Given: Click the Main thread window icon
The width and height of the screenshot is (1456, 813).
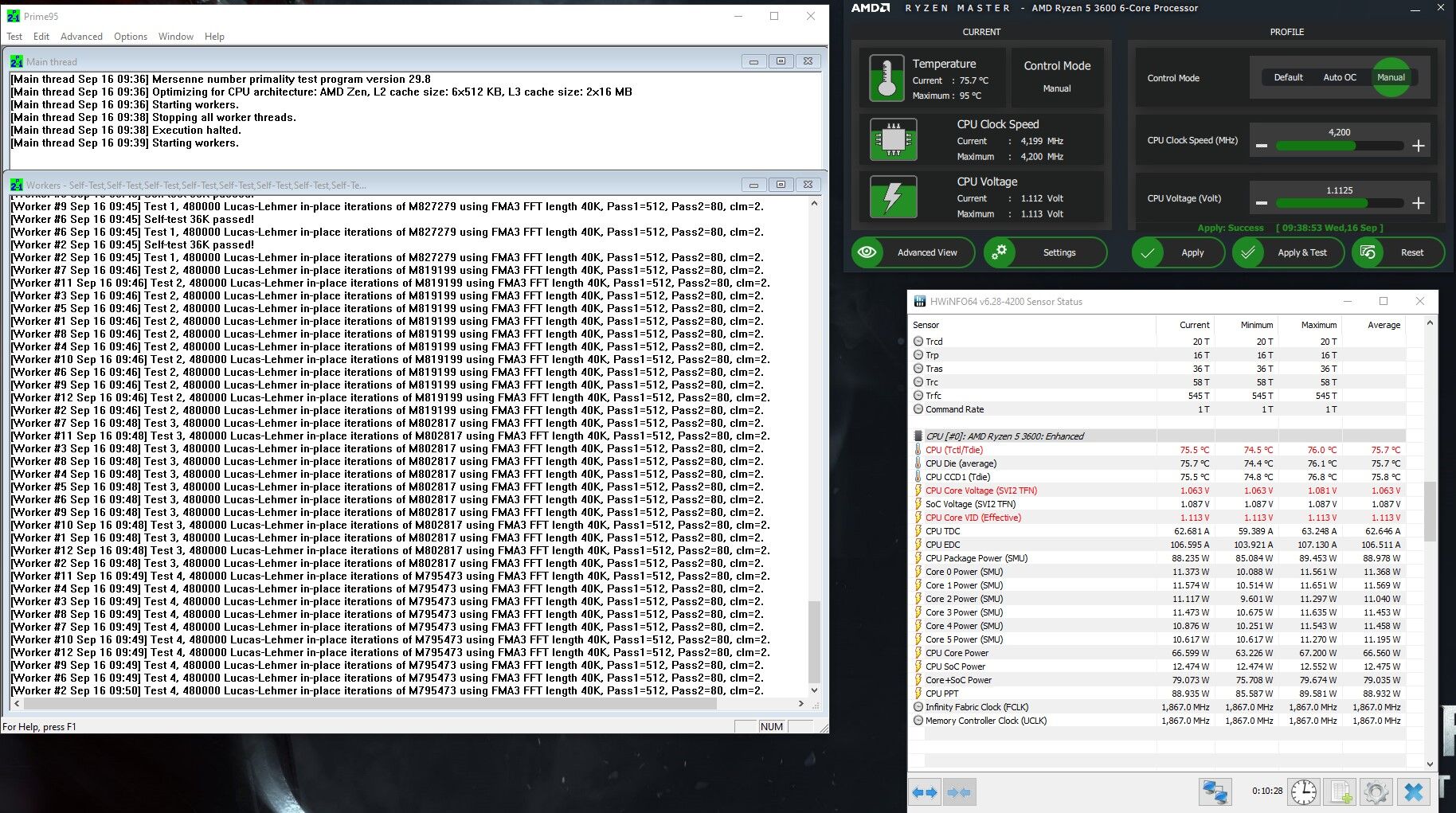Looking at the screenshot, I should 17,61.
